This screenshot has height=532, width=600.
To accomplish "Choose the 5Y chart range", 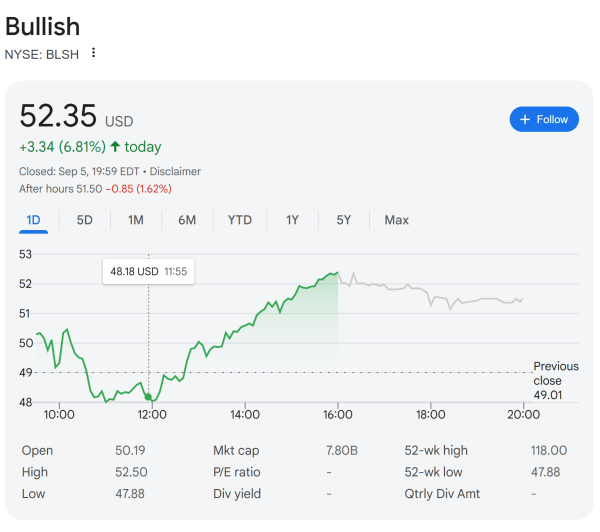I will (x=344, y=220).
